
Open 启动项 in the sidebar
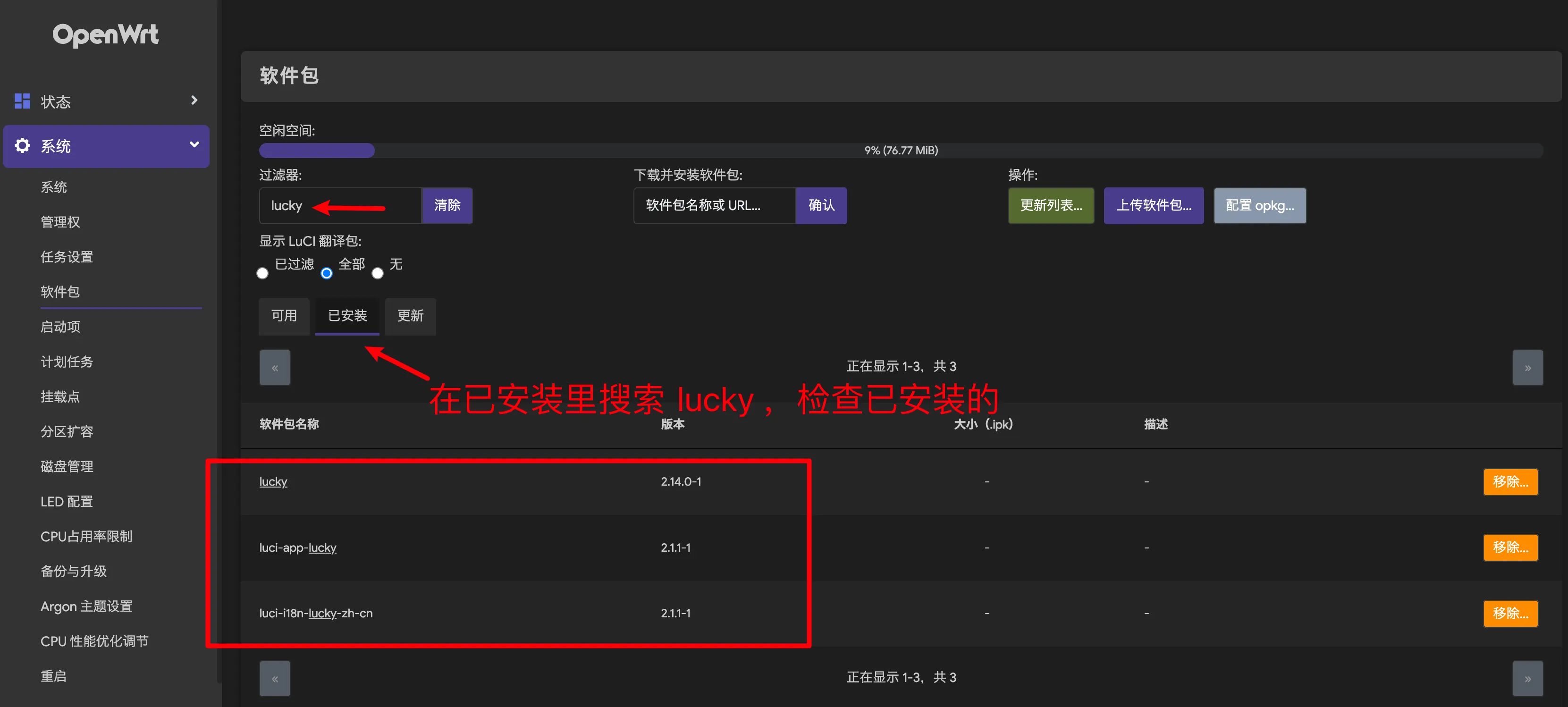[60, 327]
